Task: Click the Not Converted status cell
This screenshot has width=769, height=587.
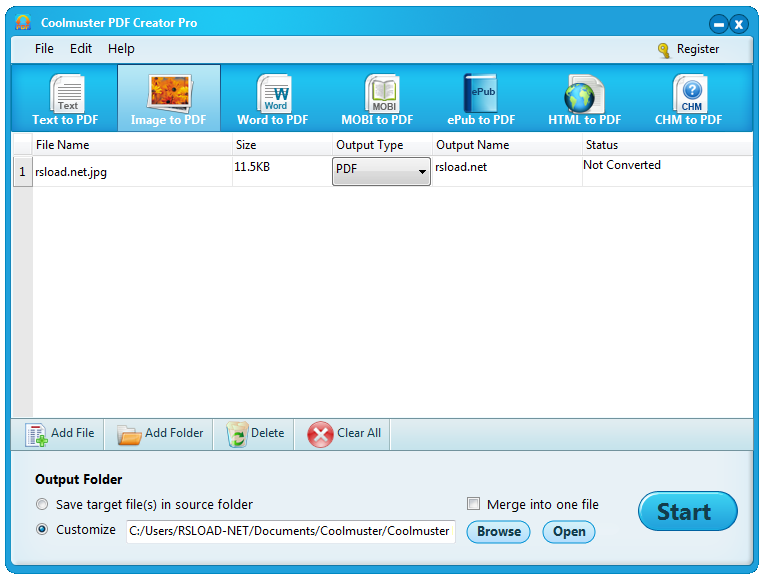Action: tap(667, 172)
